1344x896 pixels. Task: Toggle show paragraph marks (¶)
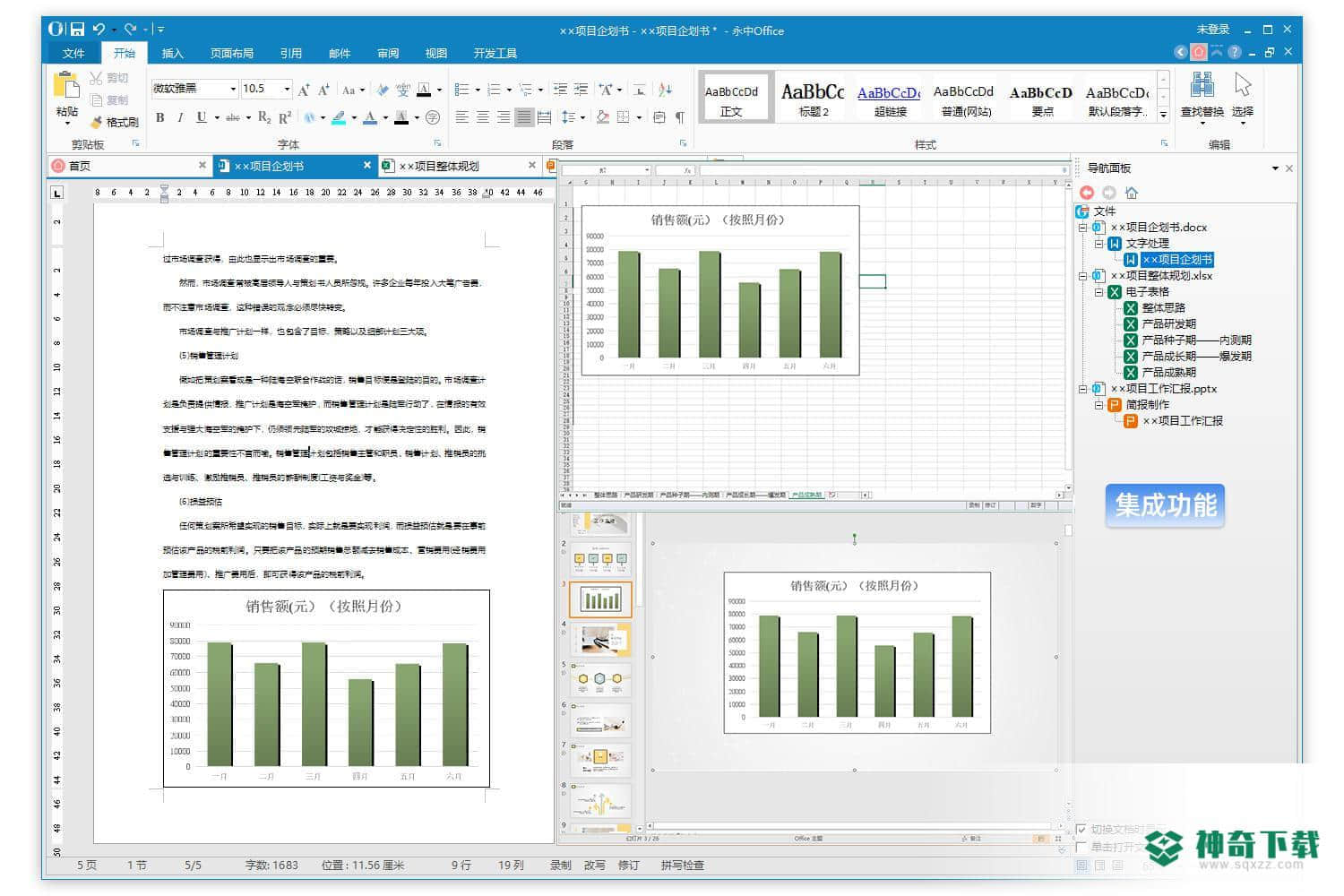click(680, 117)
